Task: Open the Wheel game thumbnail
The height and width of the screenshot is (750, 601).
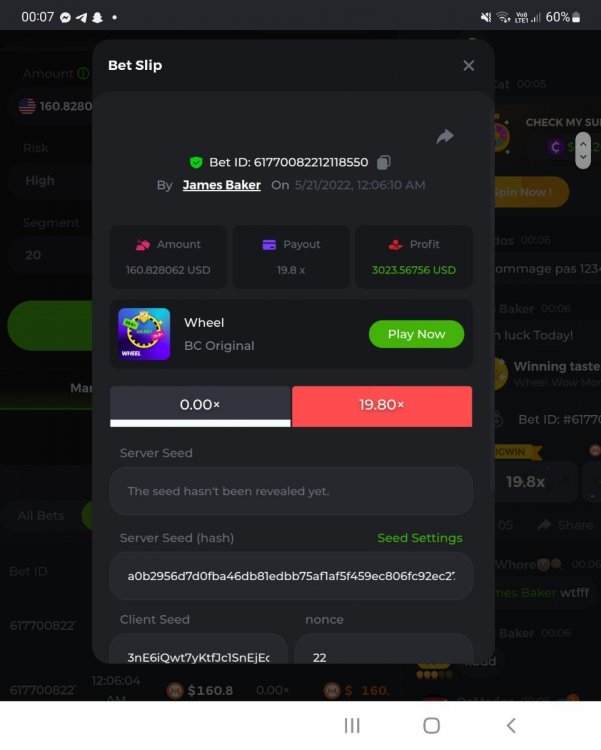Action: [x=144, y=334]
